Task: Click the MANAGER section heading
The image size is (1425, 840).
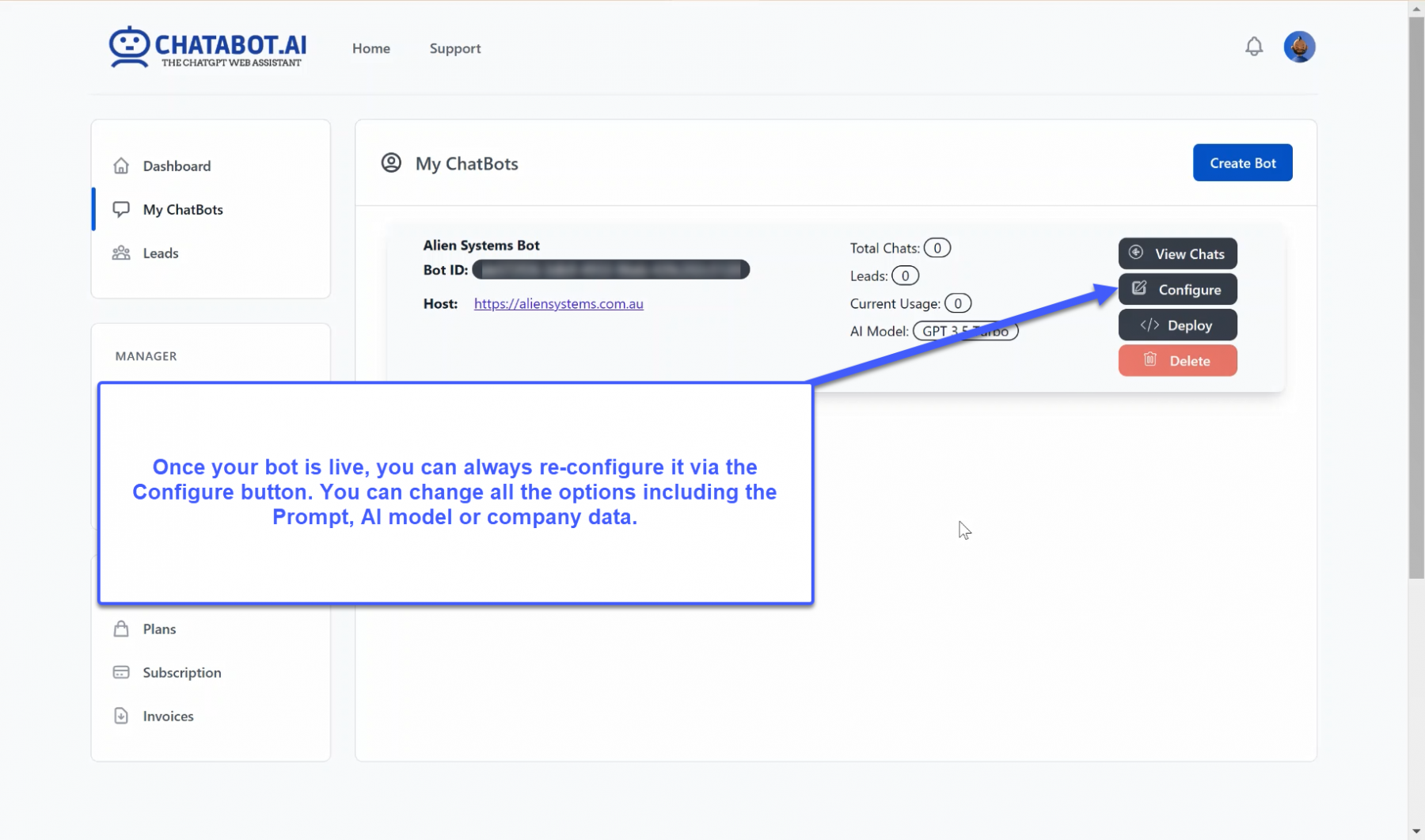Action: coord(146,355)
